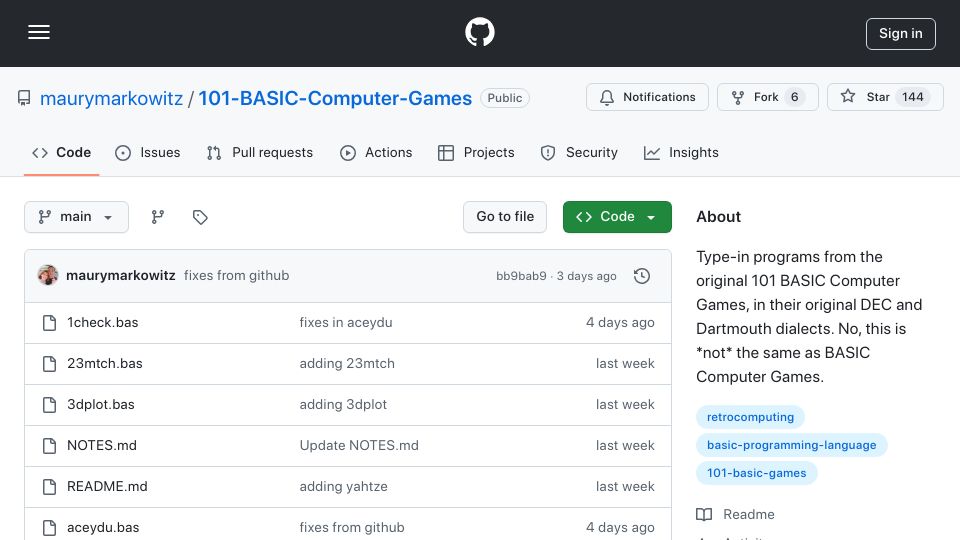This screenshot has width=960, height=540.
Task: Click file icon beside NOTES.md
Action: pos(50,446)
